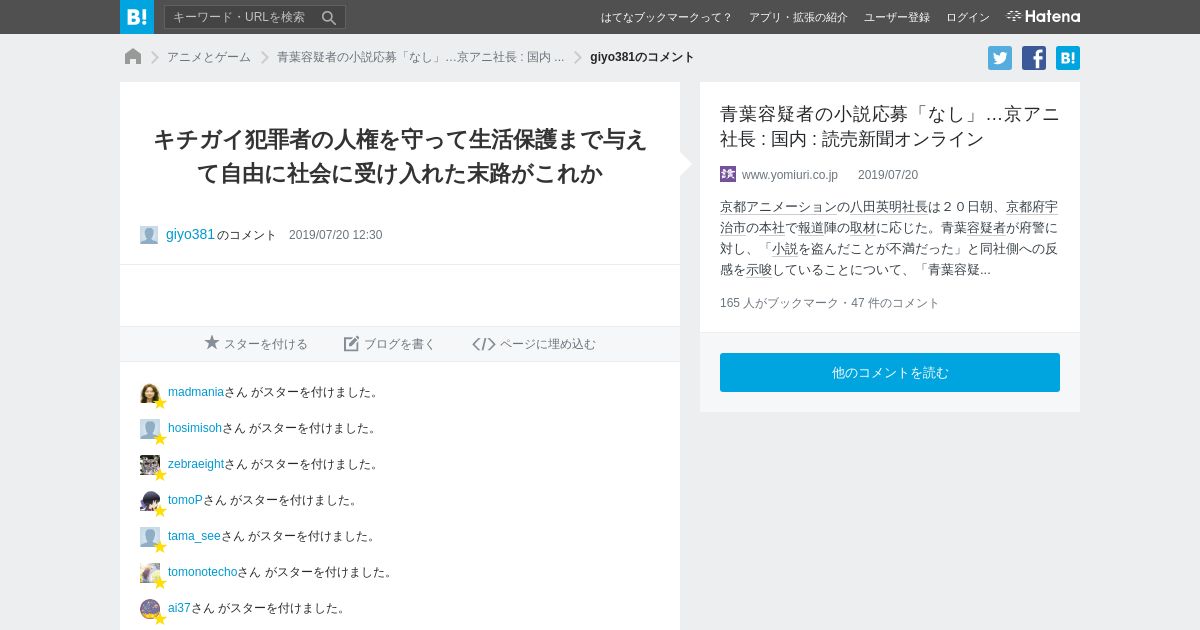The height and width of the screenshot is (630, 1200).
Task: Open giyo381 avatar image
Action: (149, 235)
